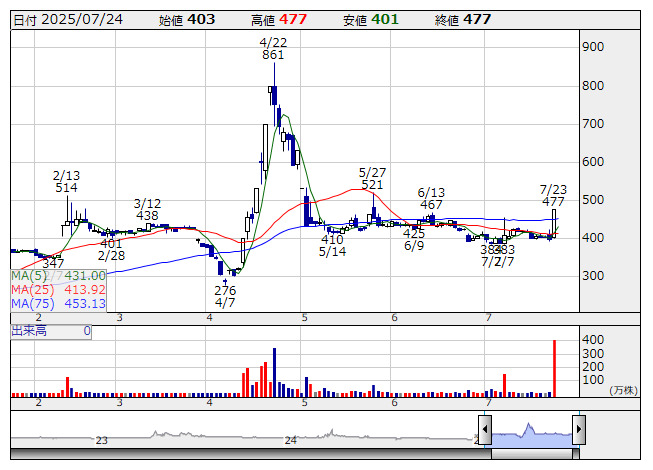Image resolution: width=653 pixels, height=470 pixels.
Task: Click the (万株) volume unit label
Action: (623, 390)
